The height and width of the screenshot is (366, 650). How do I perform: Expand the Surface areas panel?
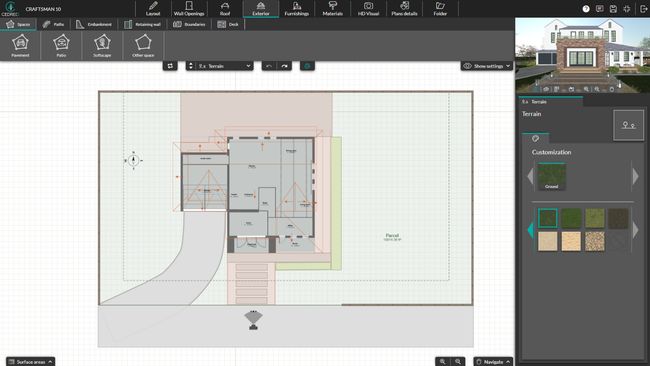pyautogui.click(x=30, y=361)
